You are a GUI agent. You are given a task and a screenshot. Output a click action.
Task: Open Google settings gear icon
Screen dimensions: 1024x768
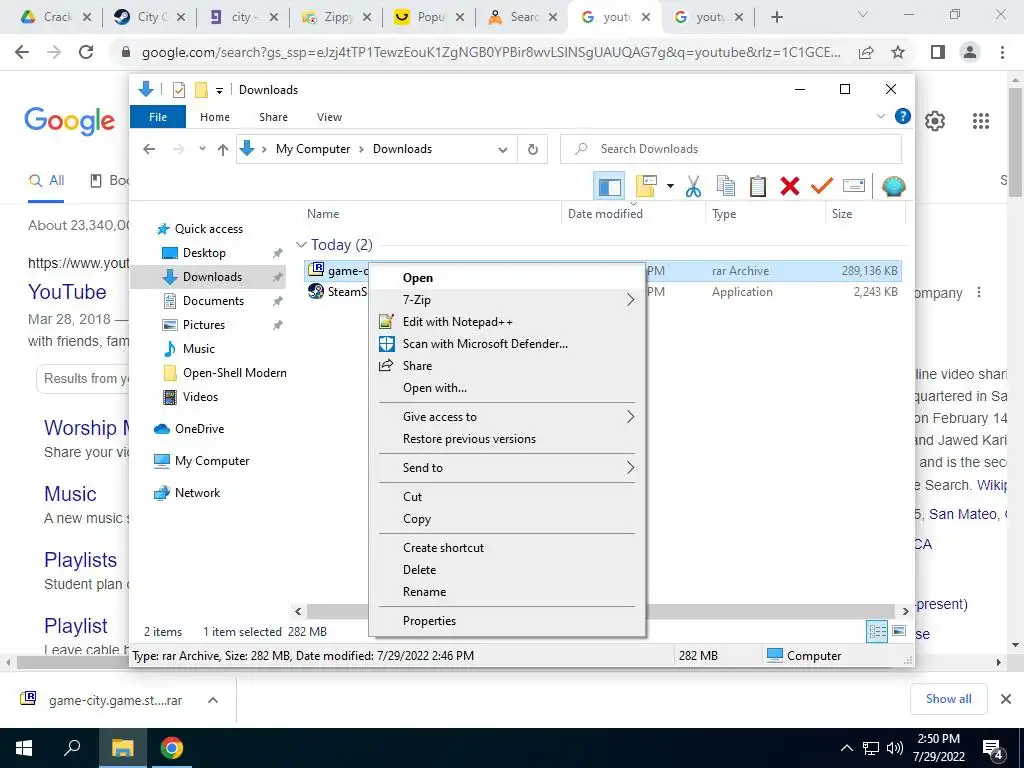[935, 121]
